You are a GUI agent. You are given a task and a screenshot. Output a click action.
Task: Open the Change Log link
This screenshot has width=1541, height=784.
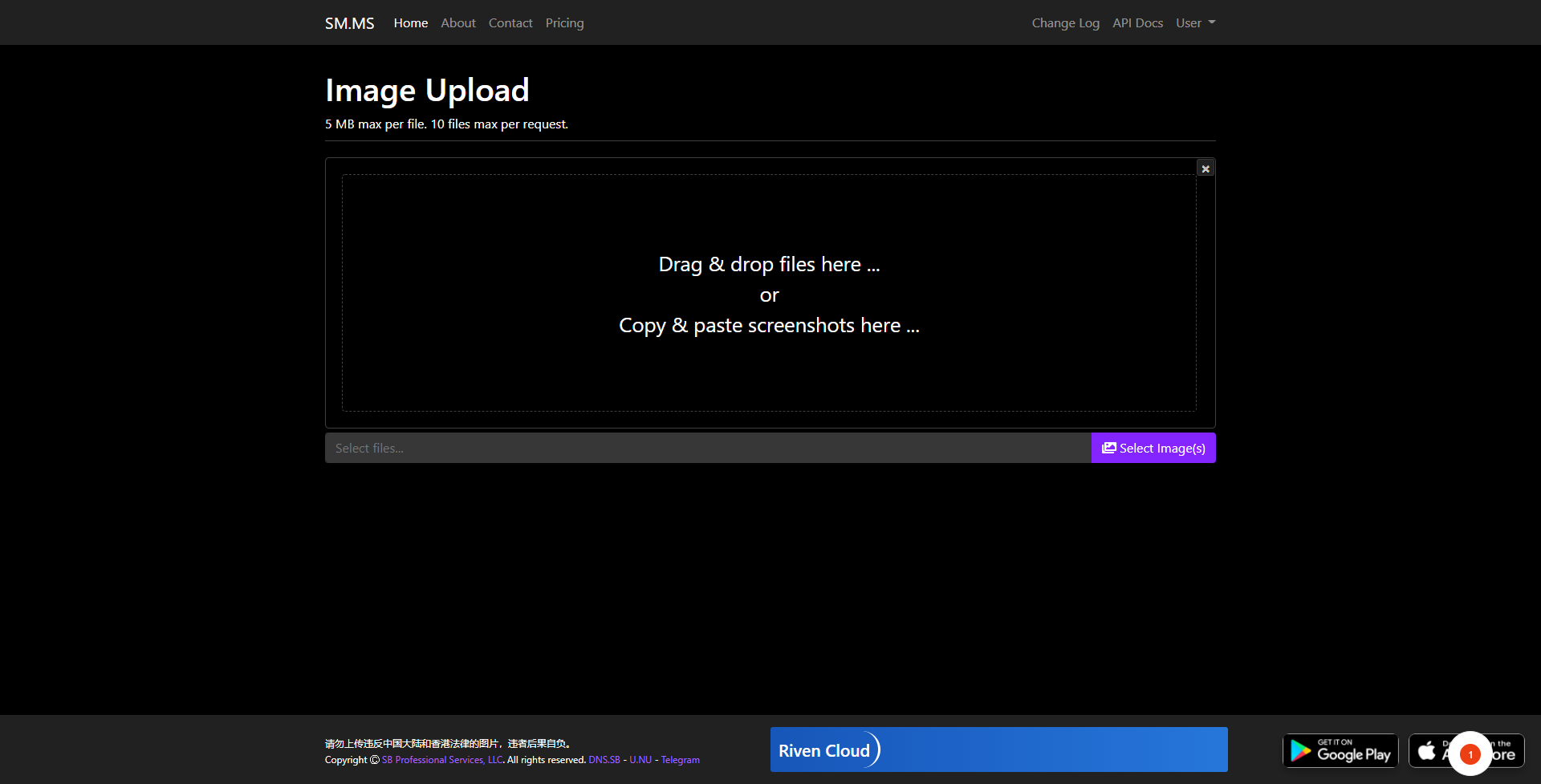coord(1065,23)
